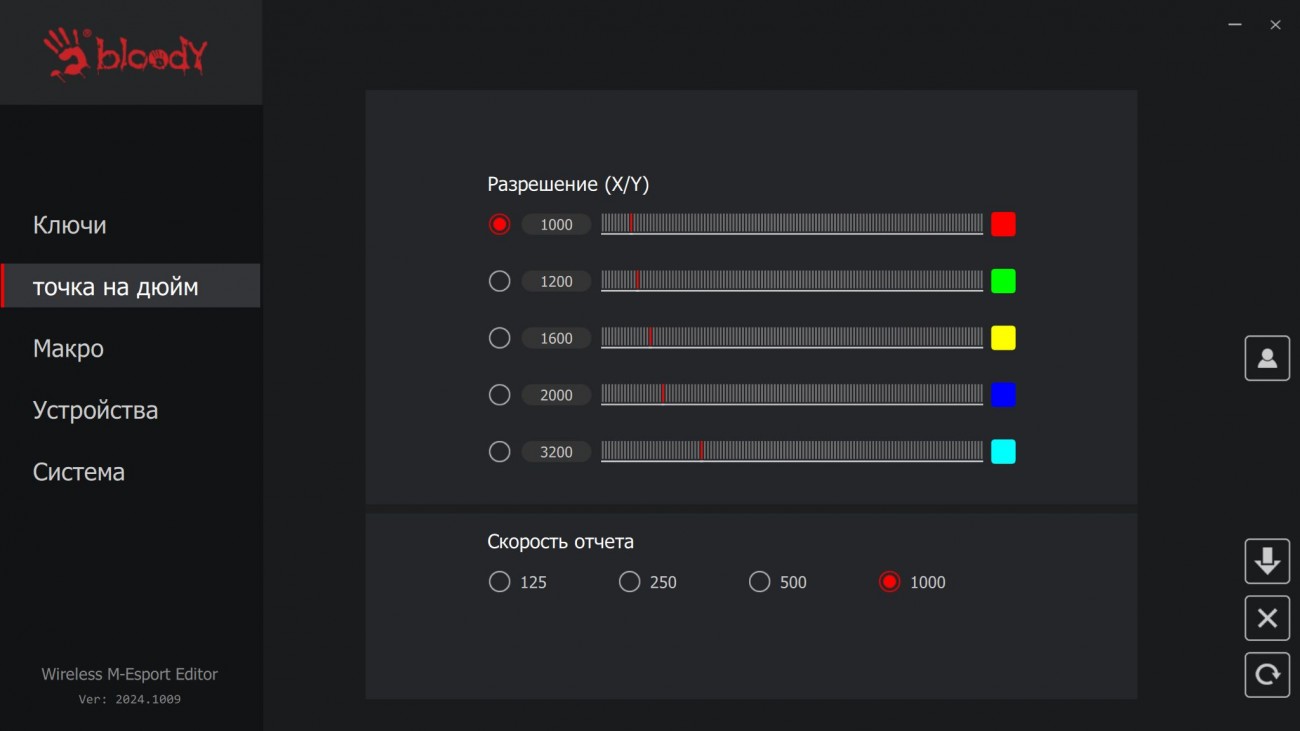Viewport: 1300px width, 731px height.
Task: Set report rate to 125
Action: (499, 582)
